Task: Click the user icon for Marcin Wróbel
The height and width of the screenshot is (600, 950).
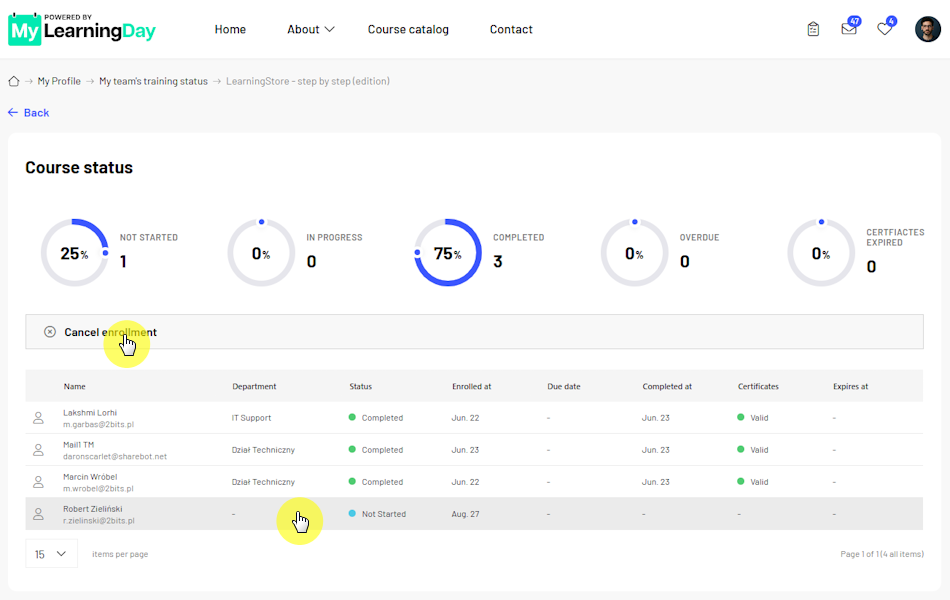Action: point(38,482)
